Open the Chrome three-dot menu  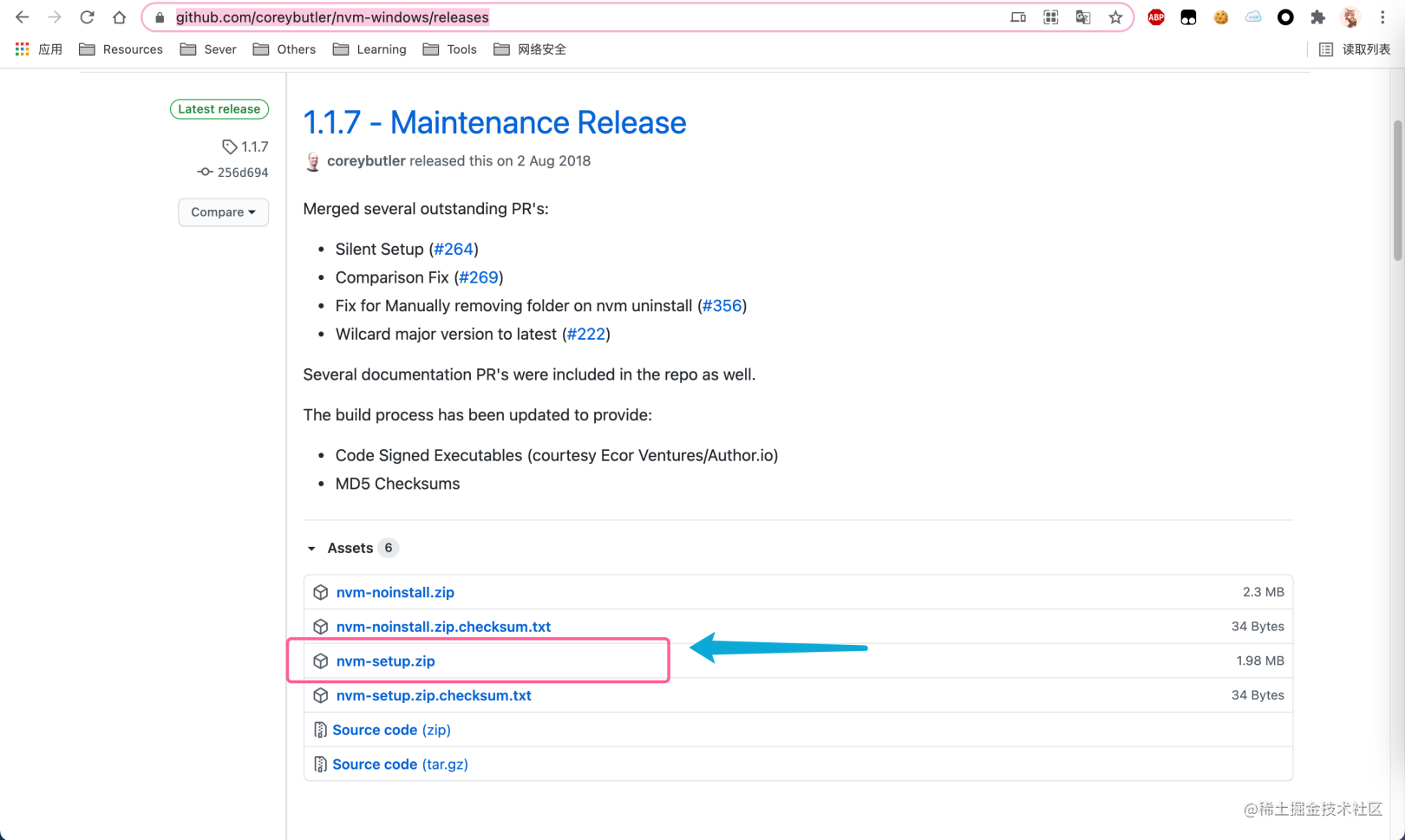(x=1382, y=17)
